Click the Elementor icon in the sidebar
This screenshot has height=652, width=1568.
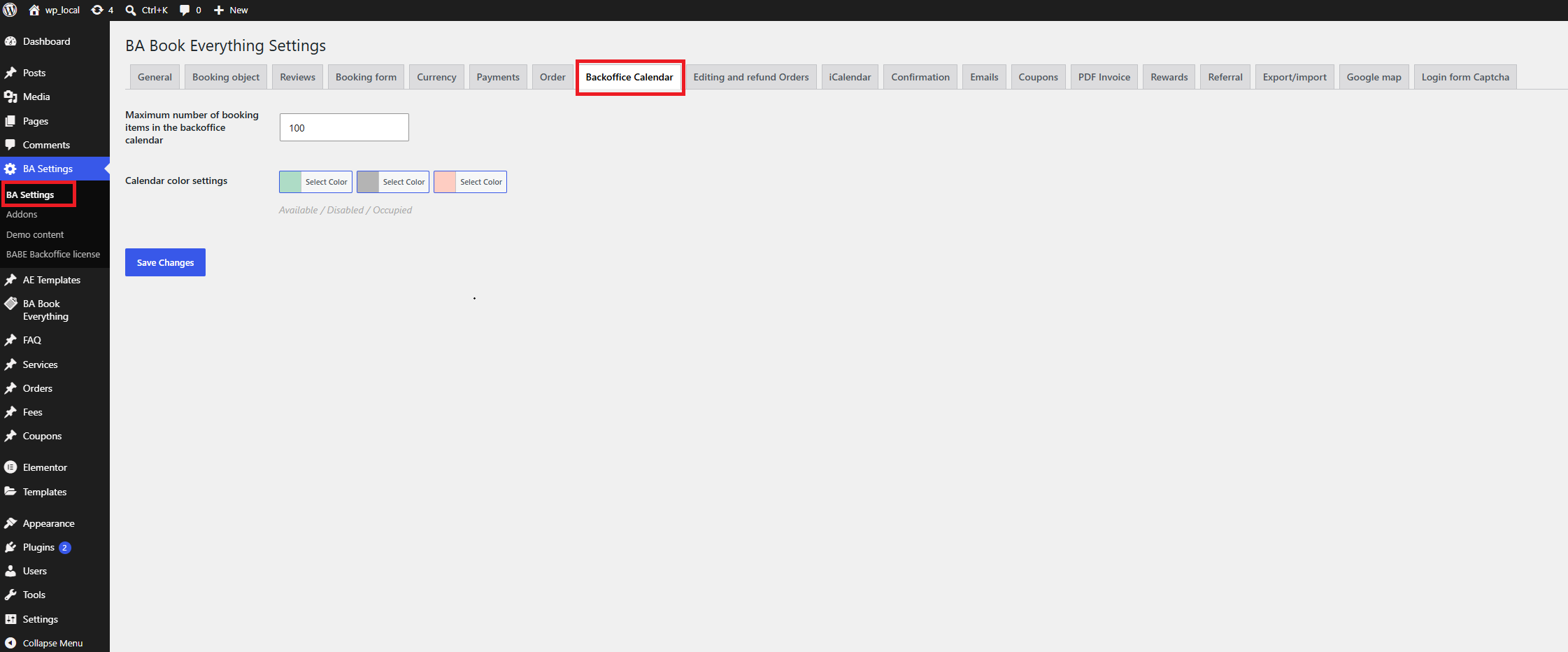[x=10, y=467]
